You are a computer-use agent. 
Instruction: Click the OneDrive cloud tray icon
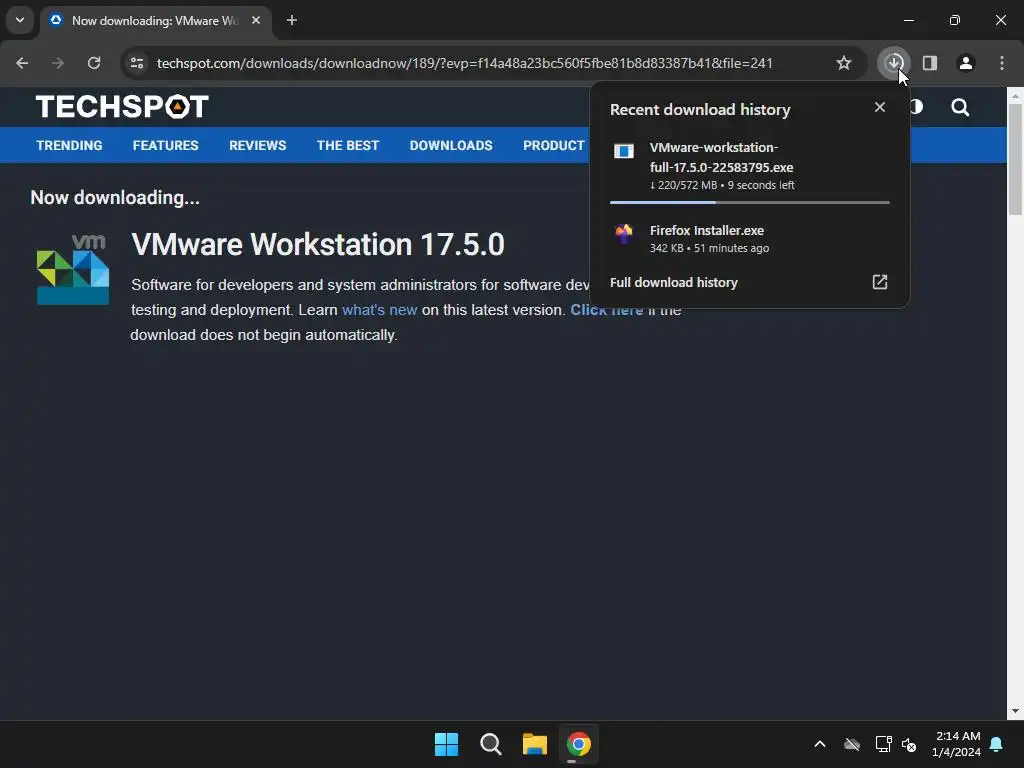(852, 744)
